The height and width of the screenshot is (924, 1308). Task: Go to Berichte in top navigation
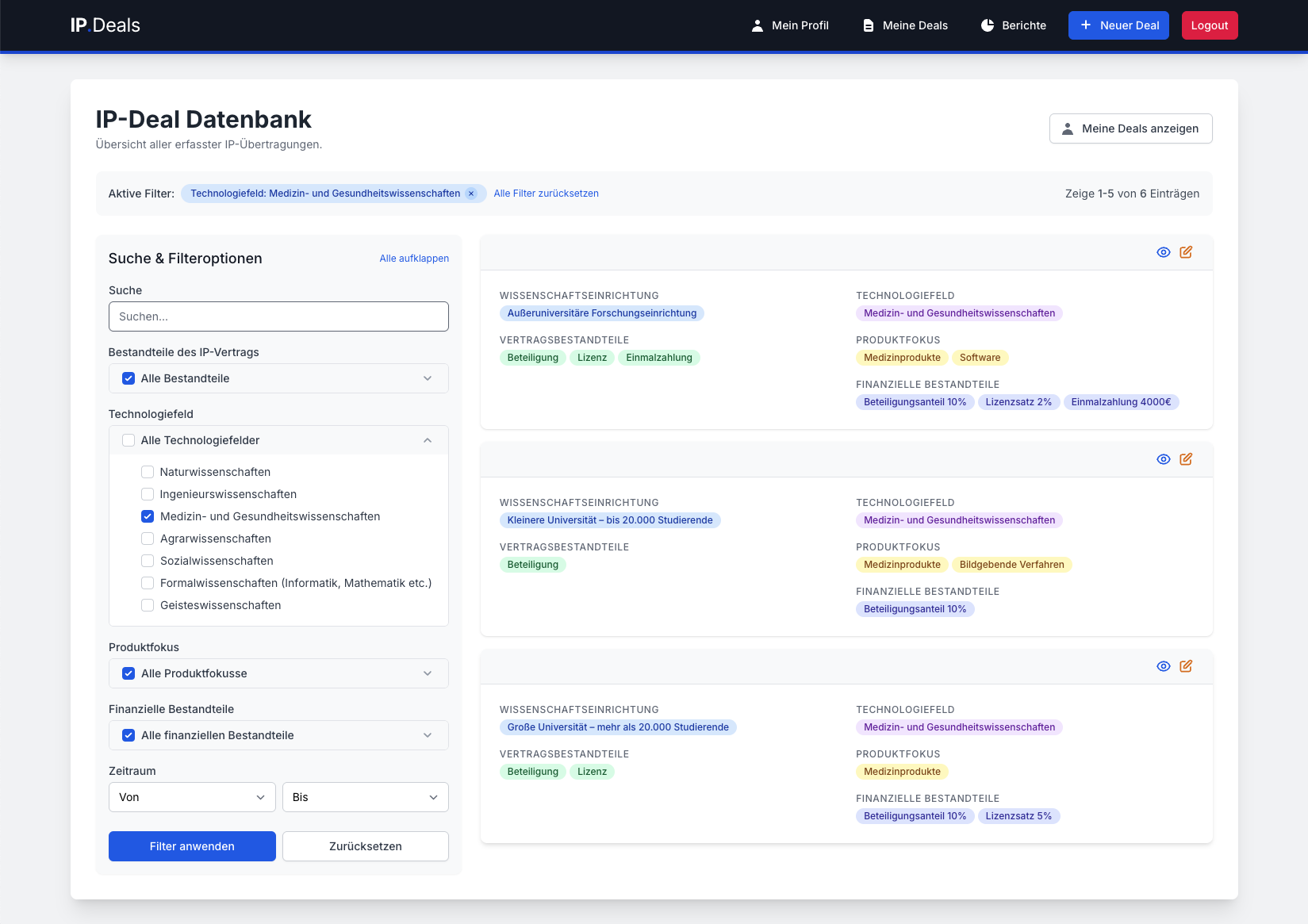1014,25
